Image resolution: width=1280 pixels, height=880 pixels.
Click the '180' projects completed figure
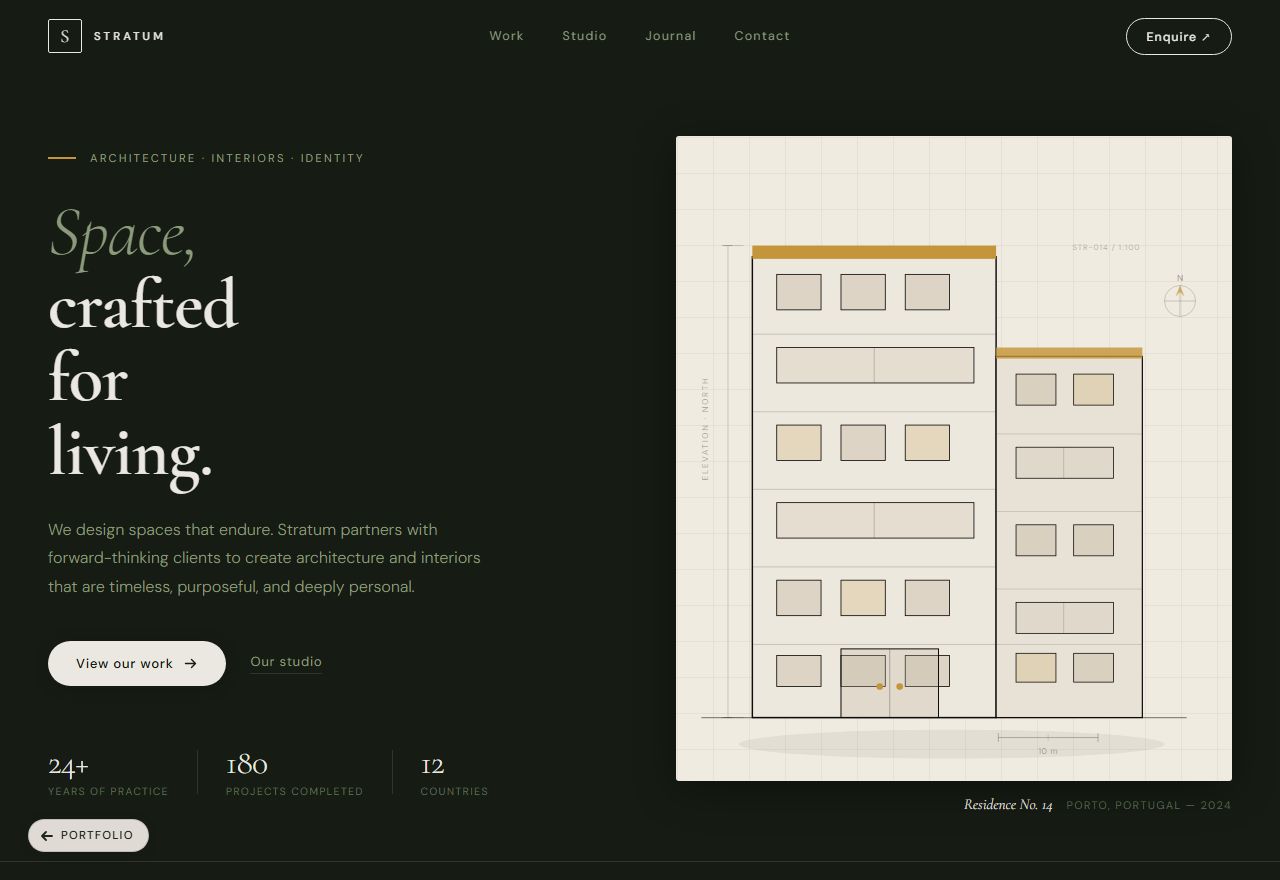tap(247, 765)
